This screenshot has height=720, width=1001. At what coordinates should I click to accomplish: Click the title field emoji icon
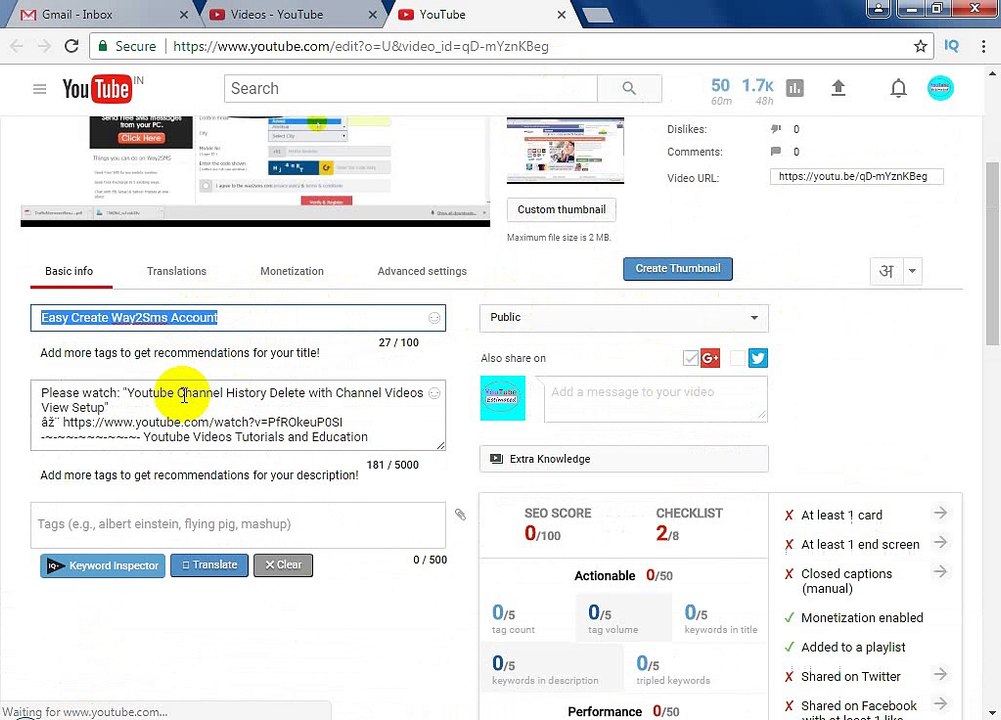[434, 318]
